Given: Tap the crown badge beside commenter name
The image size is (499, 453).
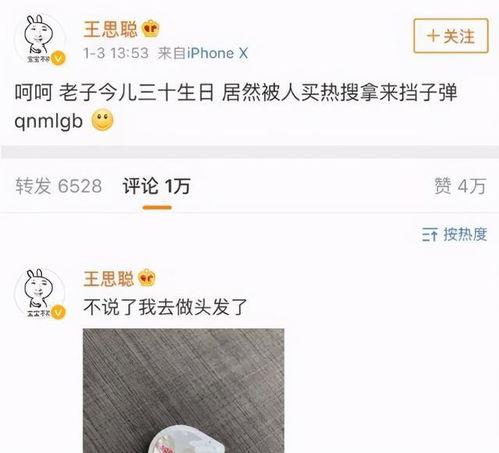Looking at the screenshot, I should [147, 278].
